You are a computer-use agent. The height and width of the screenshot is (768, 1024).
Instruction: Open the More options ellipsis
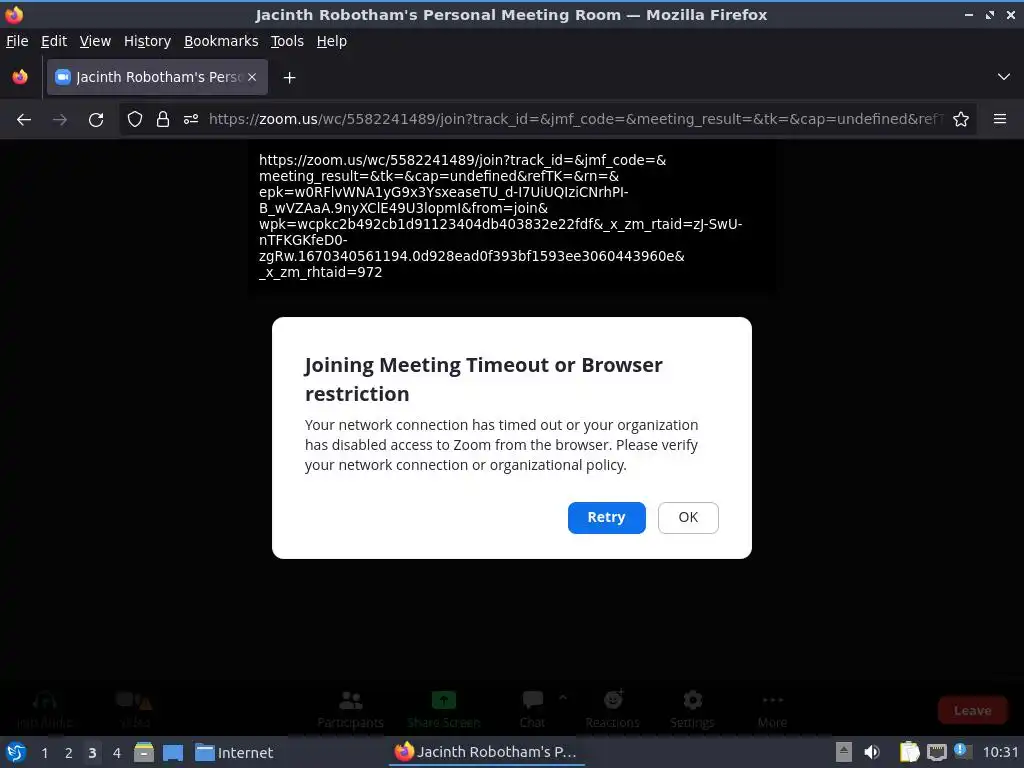(773, 710)
